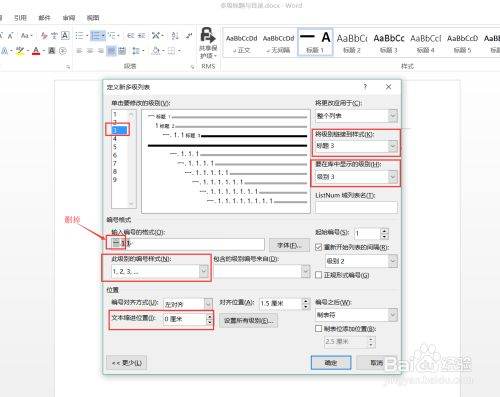This screenshot has width=500, height=397.
Task: Click the character shading icon
Action: (x=51, y=51)
